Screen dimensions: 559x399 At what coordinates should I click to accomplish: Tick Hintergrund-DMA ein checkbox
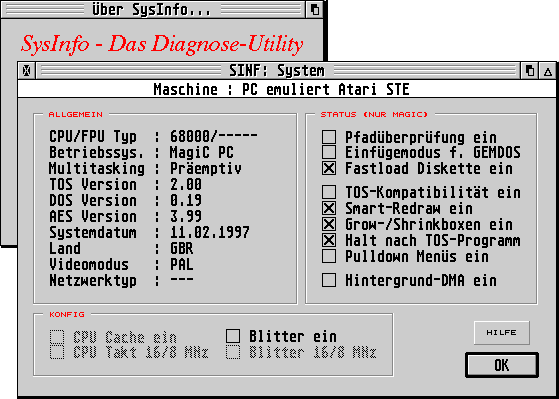(x=329, y=280)
